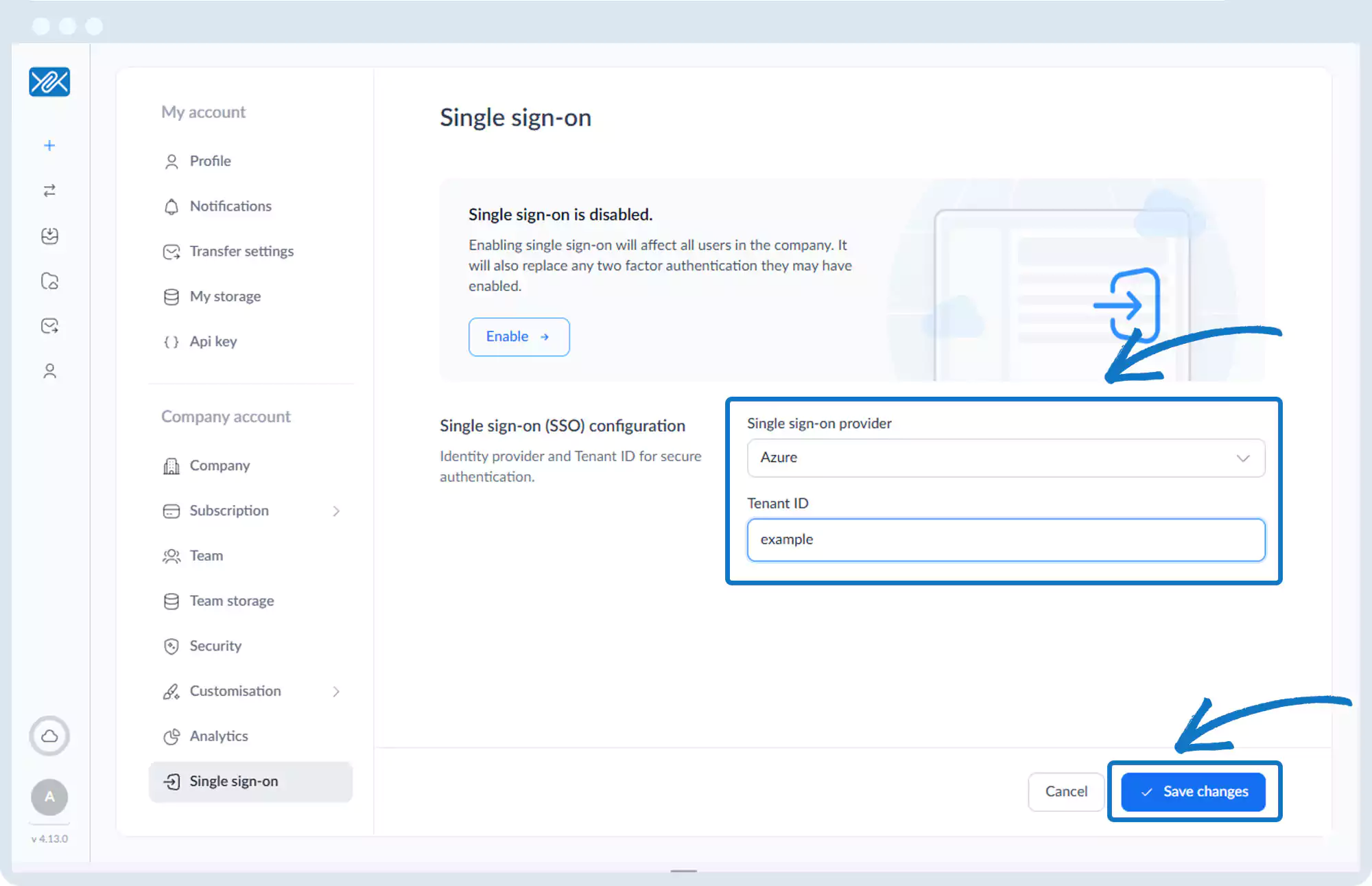Click the Enable single sign-on button
Image resolution: width=1372 pixels, height=886 pixels.
coord(519,337)
